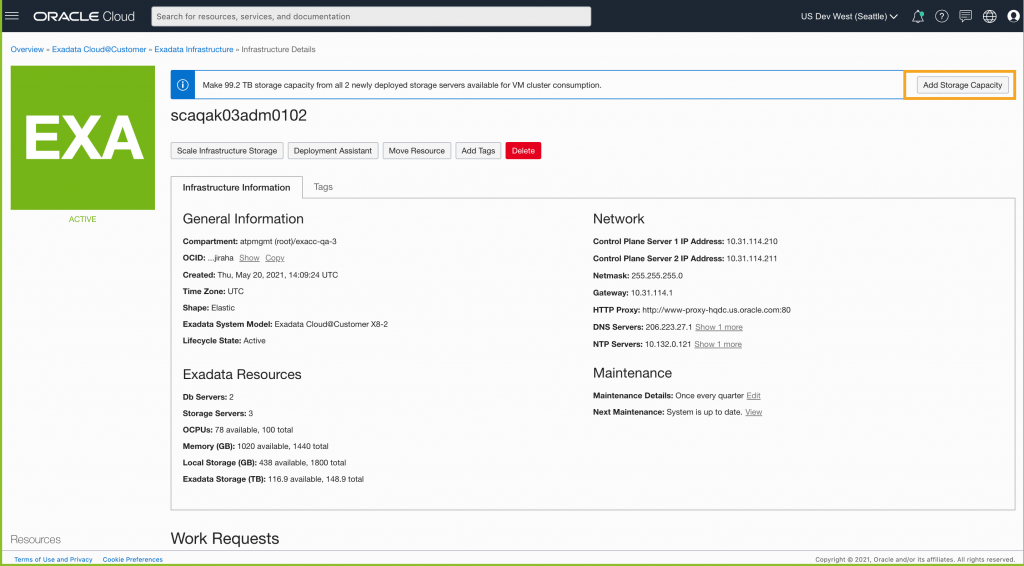The image size is (1024, 566).
Task: Click the red Delete button
Action: pyautogui.click(x=523, y=151)
